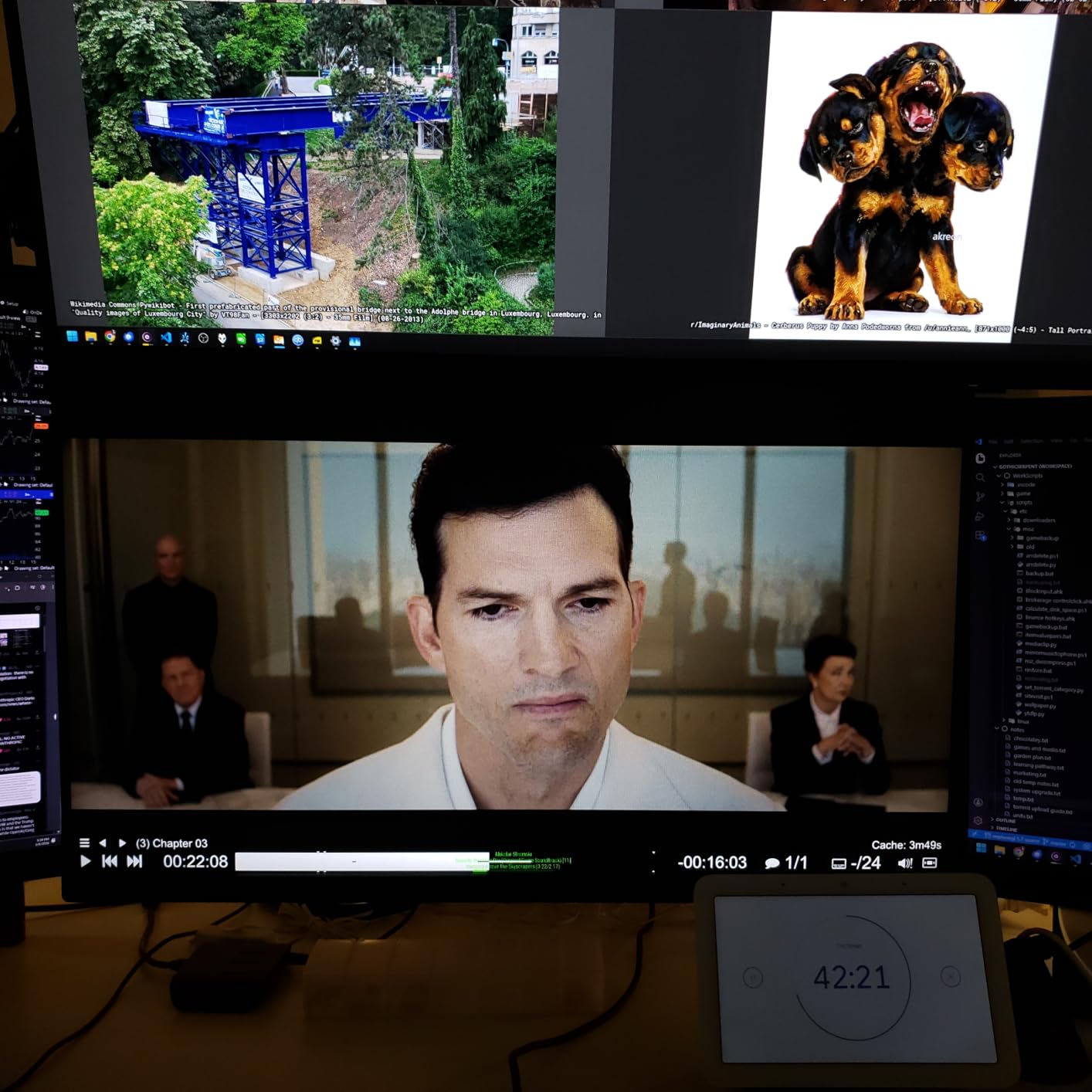
Task: Toggle the remaining time display
Action: pos(711,863)
